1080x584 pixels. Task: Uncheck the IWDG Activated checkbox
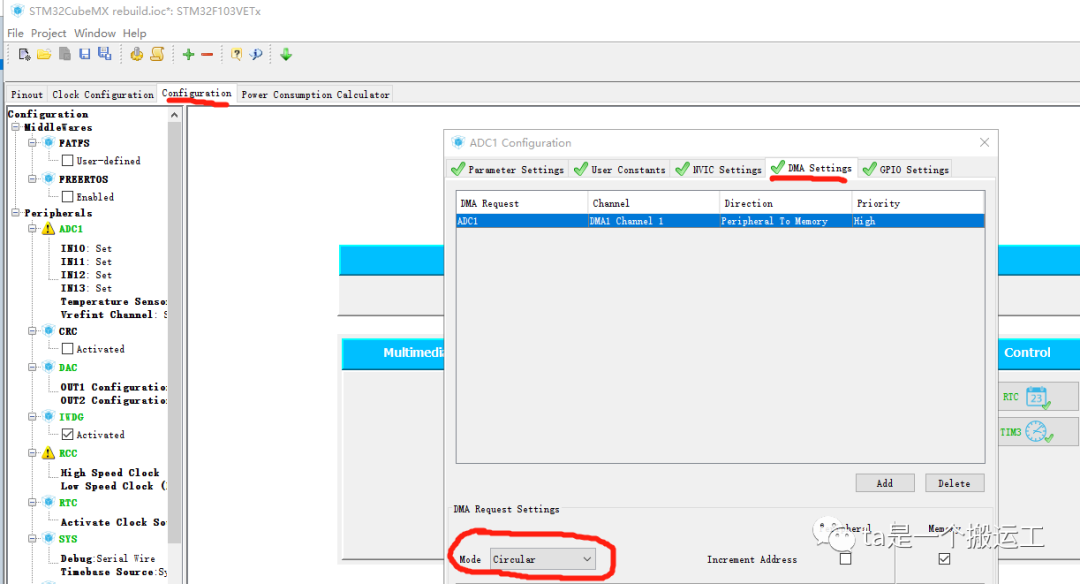[x=68, y=435]
